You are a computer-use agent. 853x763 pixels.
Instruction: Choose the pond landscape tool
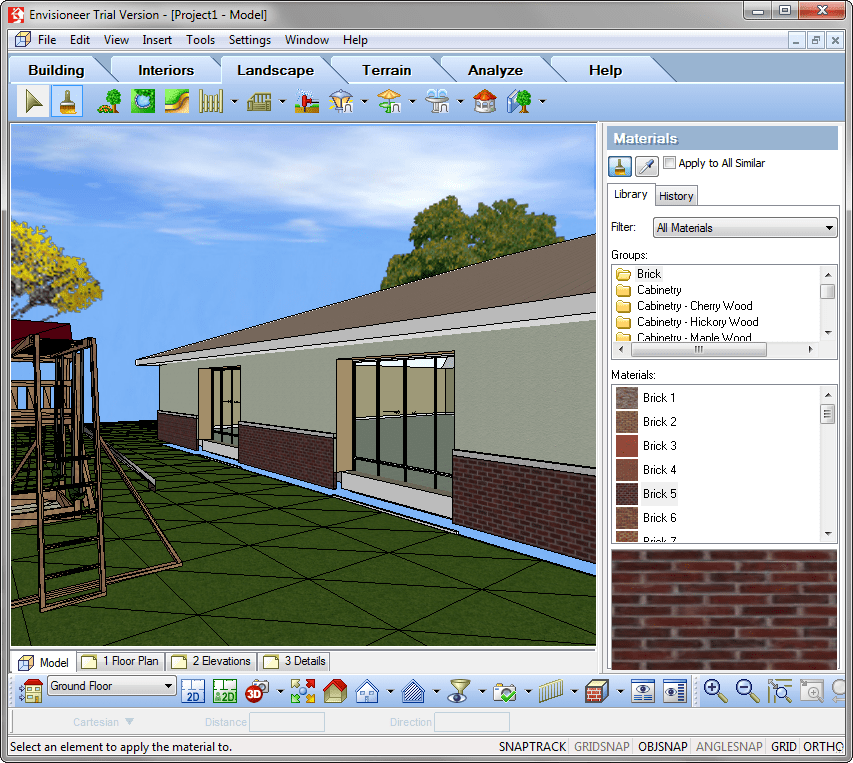click(x=143, y=102)
